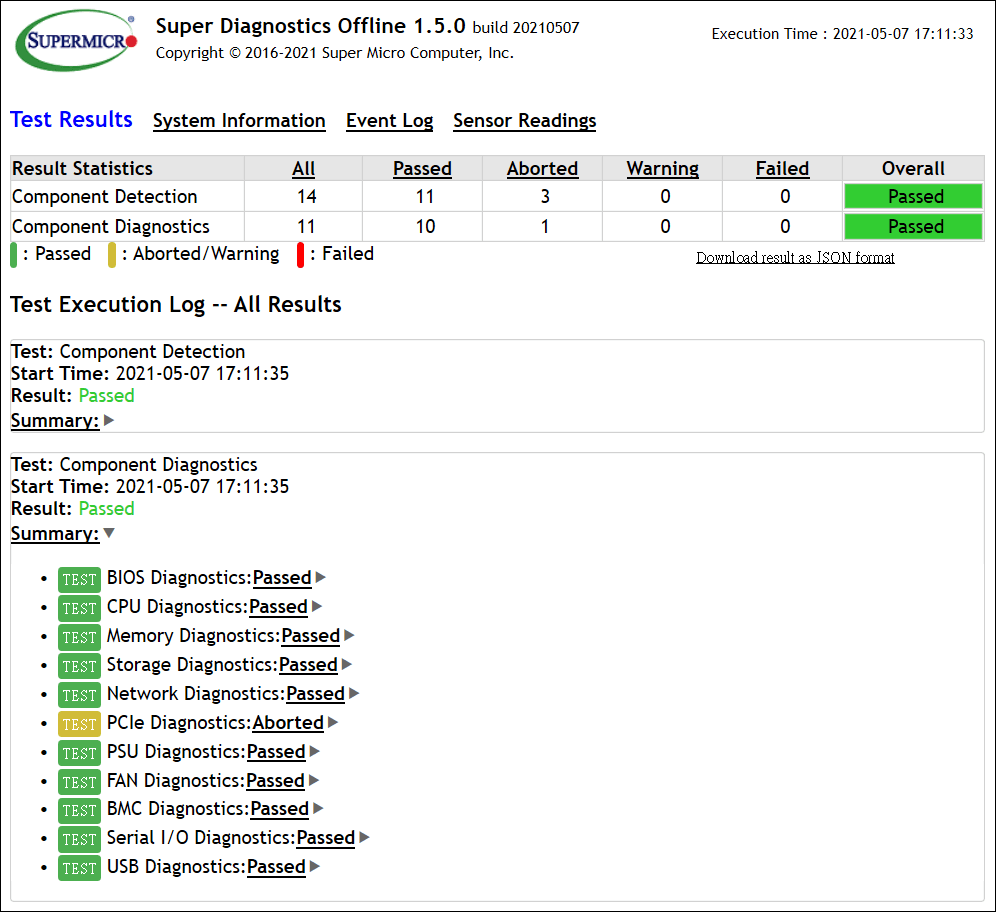Expand the Component Detection summary
The width and height of the screenshot is (996, 912).
[x=109, y=421]
